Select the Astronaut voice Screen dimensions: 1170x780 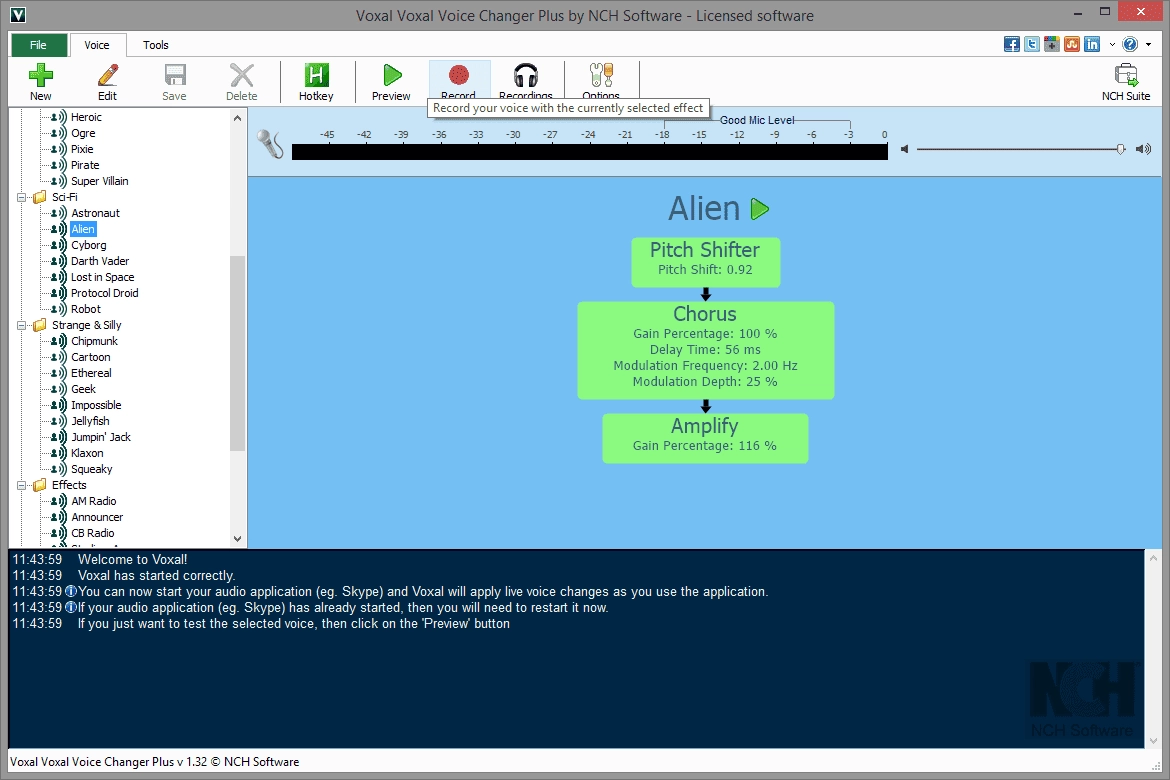pyautogui.click(x=96, y=213)
